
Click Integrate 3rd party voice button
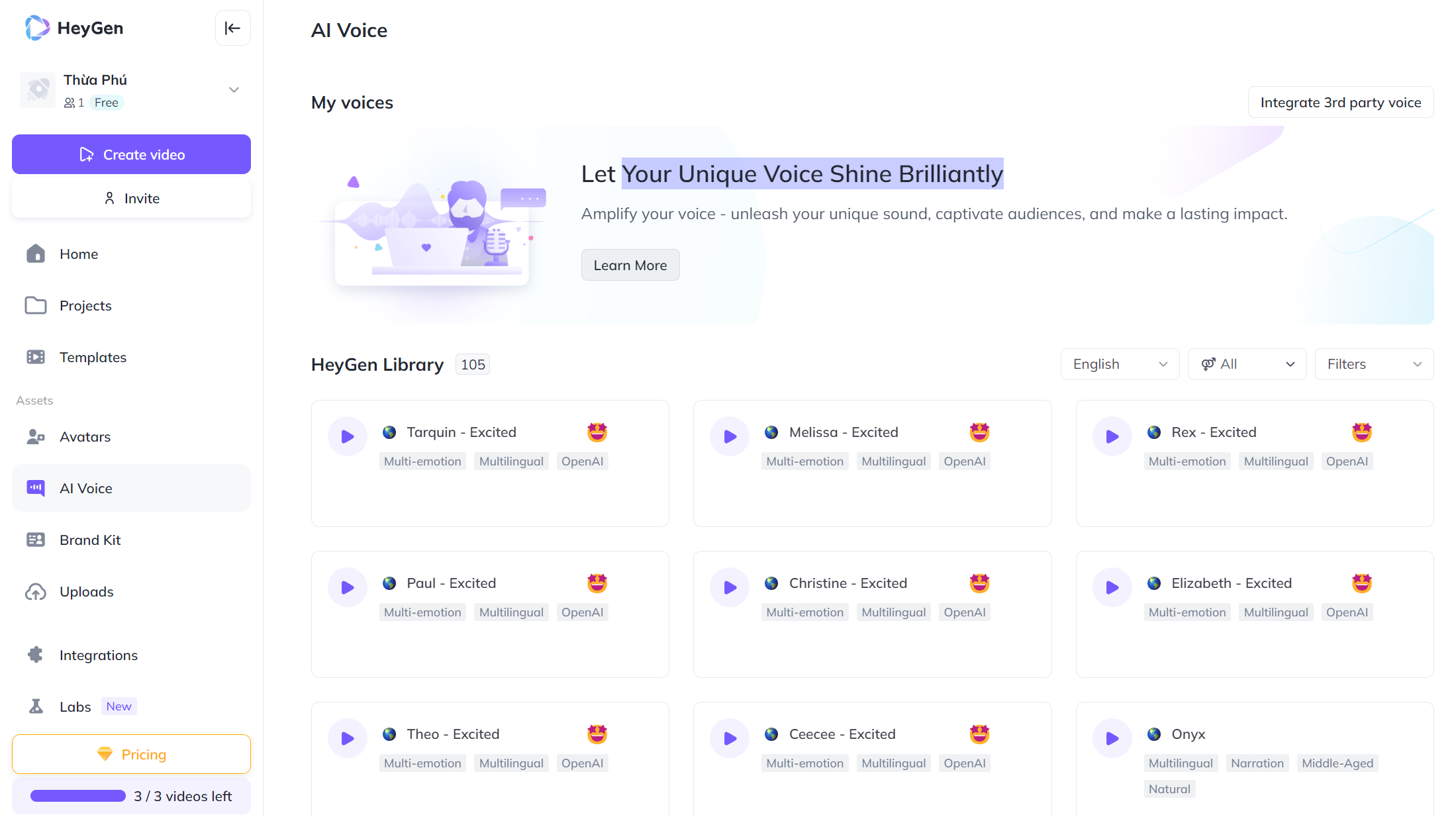1342,102
